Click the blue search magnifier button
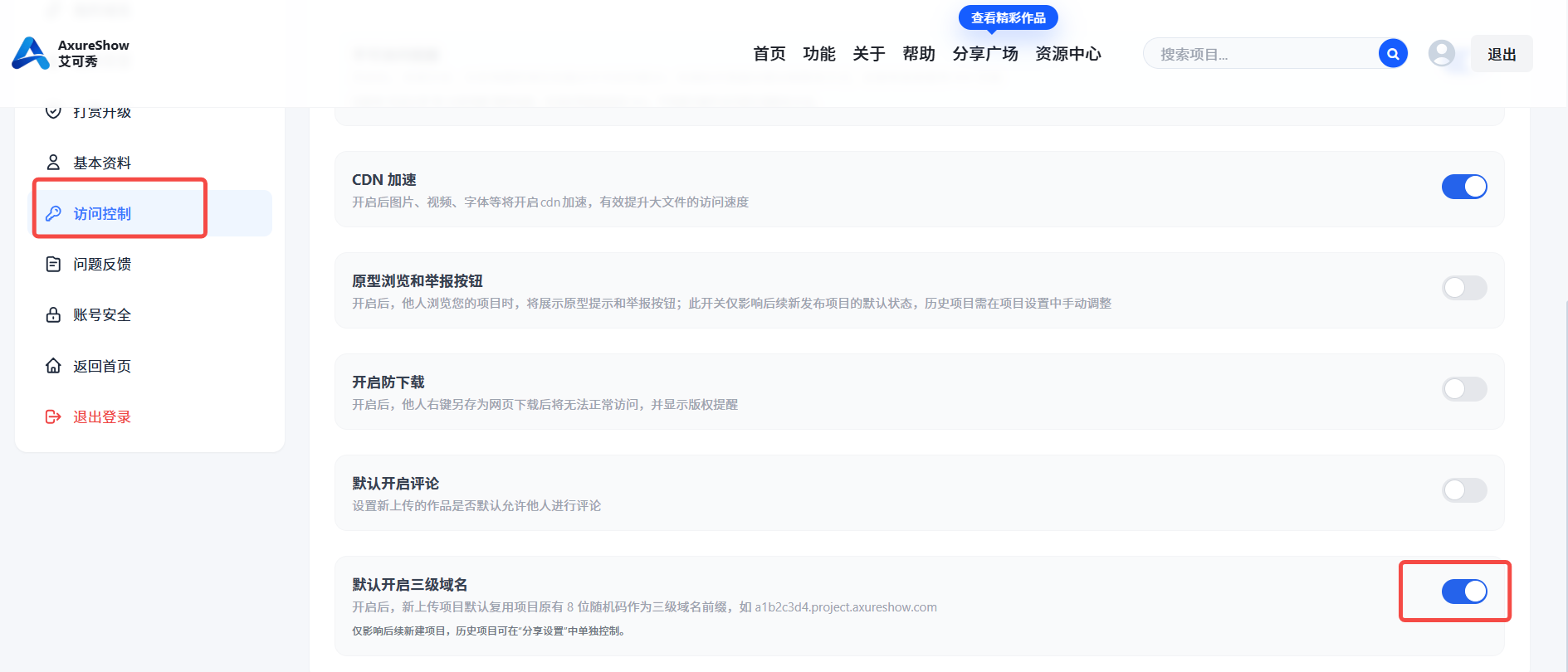1568x672 pixels. click(1393, 54)
